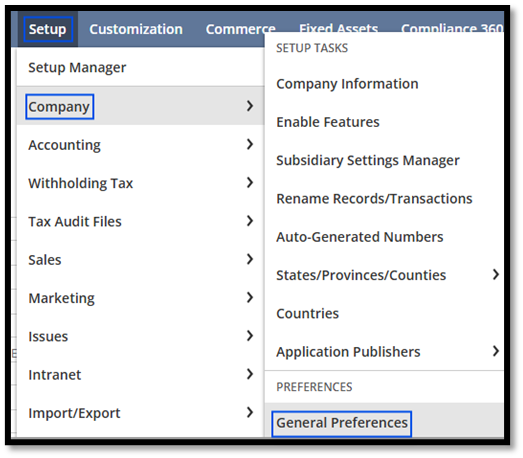Expand the Sales submenu chevron
The height and width of the screenshot is (458, 523).
coord(249,259)
